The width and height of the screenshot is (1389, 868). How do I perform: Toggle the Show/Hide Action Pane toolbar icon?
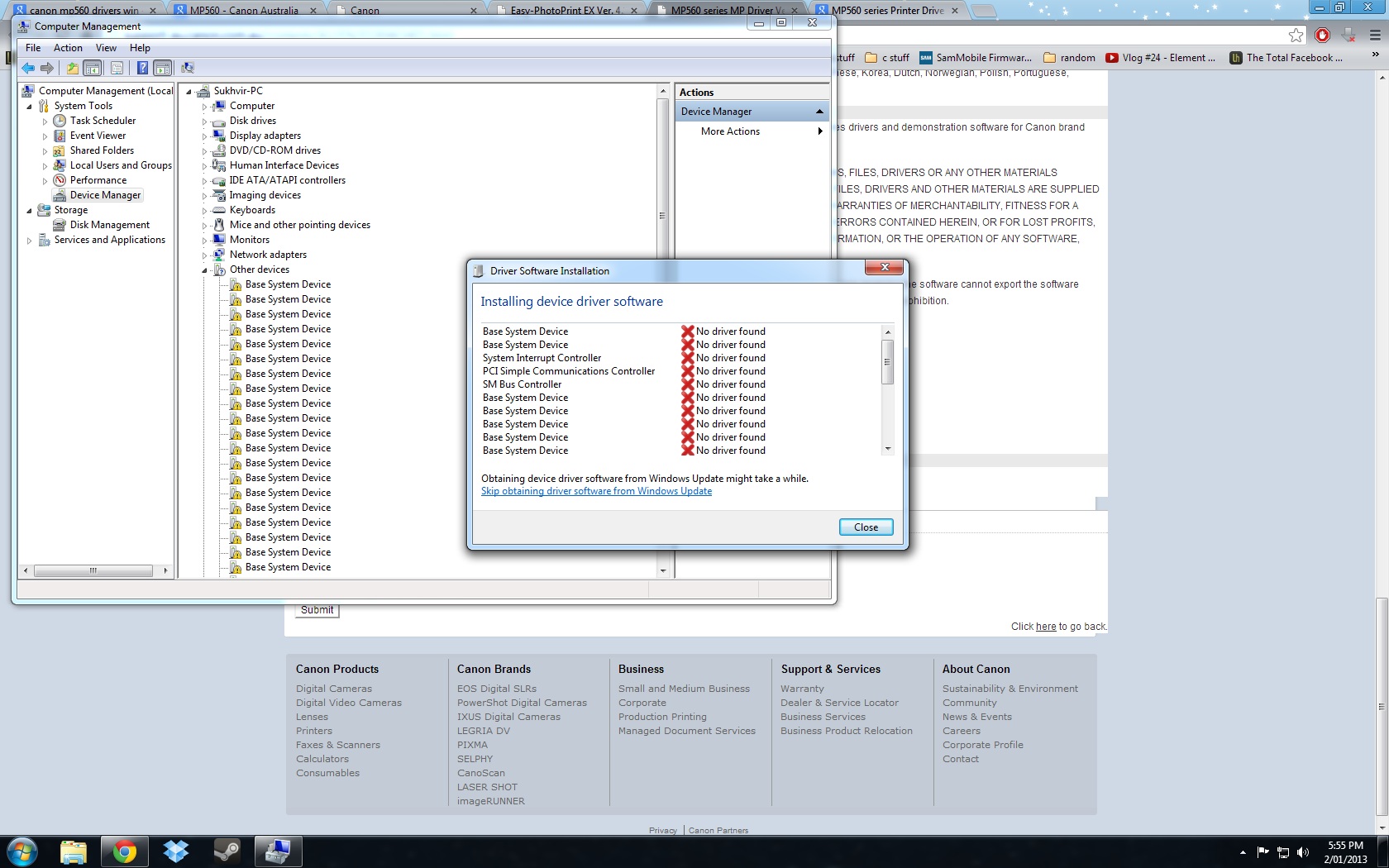coord(163,68)
